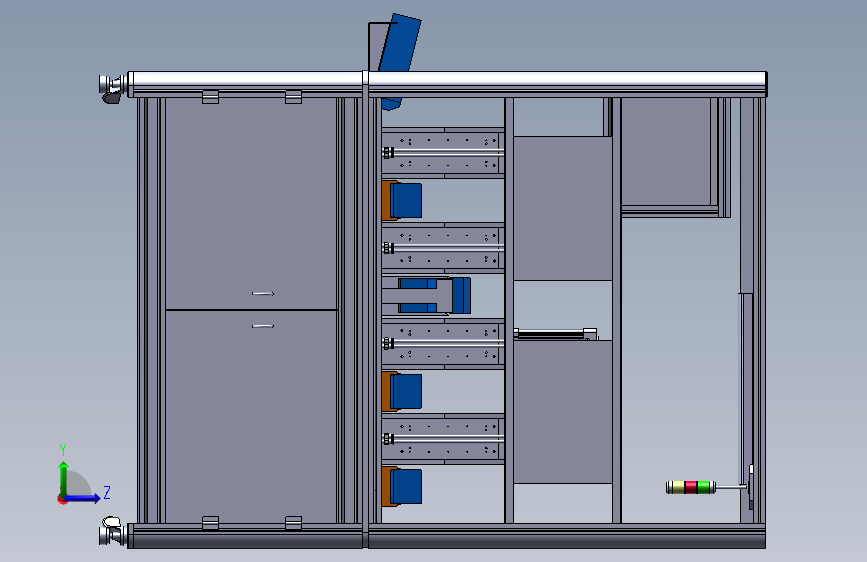The height and width of the screenshot is (562, 867).
Task: Click the red origin point of the triad
Action: [62, 500]
